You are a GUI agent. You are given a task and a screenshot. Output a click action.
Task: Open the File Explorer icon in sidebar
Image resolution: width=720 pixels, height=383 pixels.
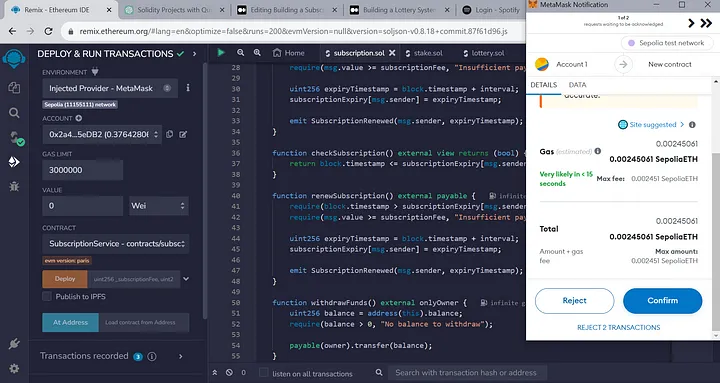pos(14,88)
